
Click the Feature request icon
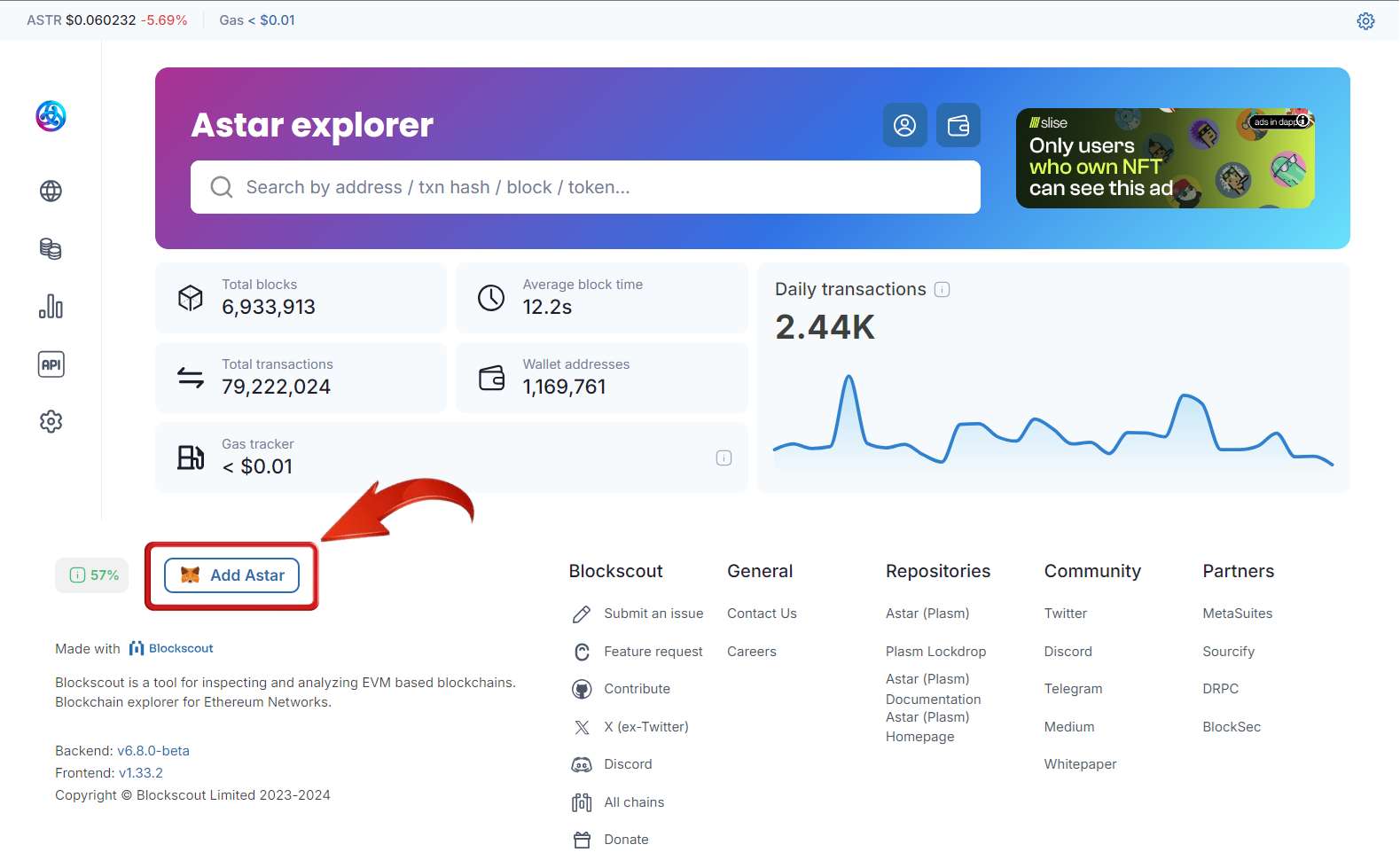(x=582, y=652)
